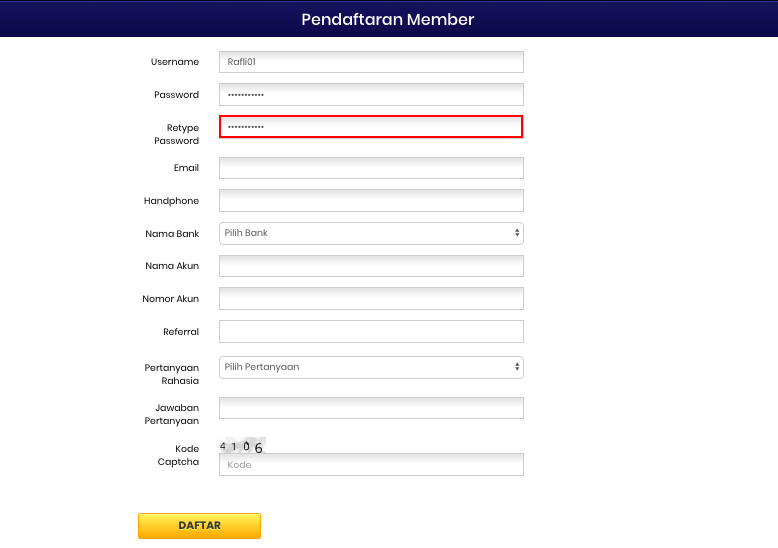This screenshot has width=778, height=548.
Task: Click the Pertanyaan Rahasia label text
Action: 172,374
